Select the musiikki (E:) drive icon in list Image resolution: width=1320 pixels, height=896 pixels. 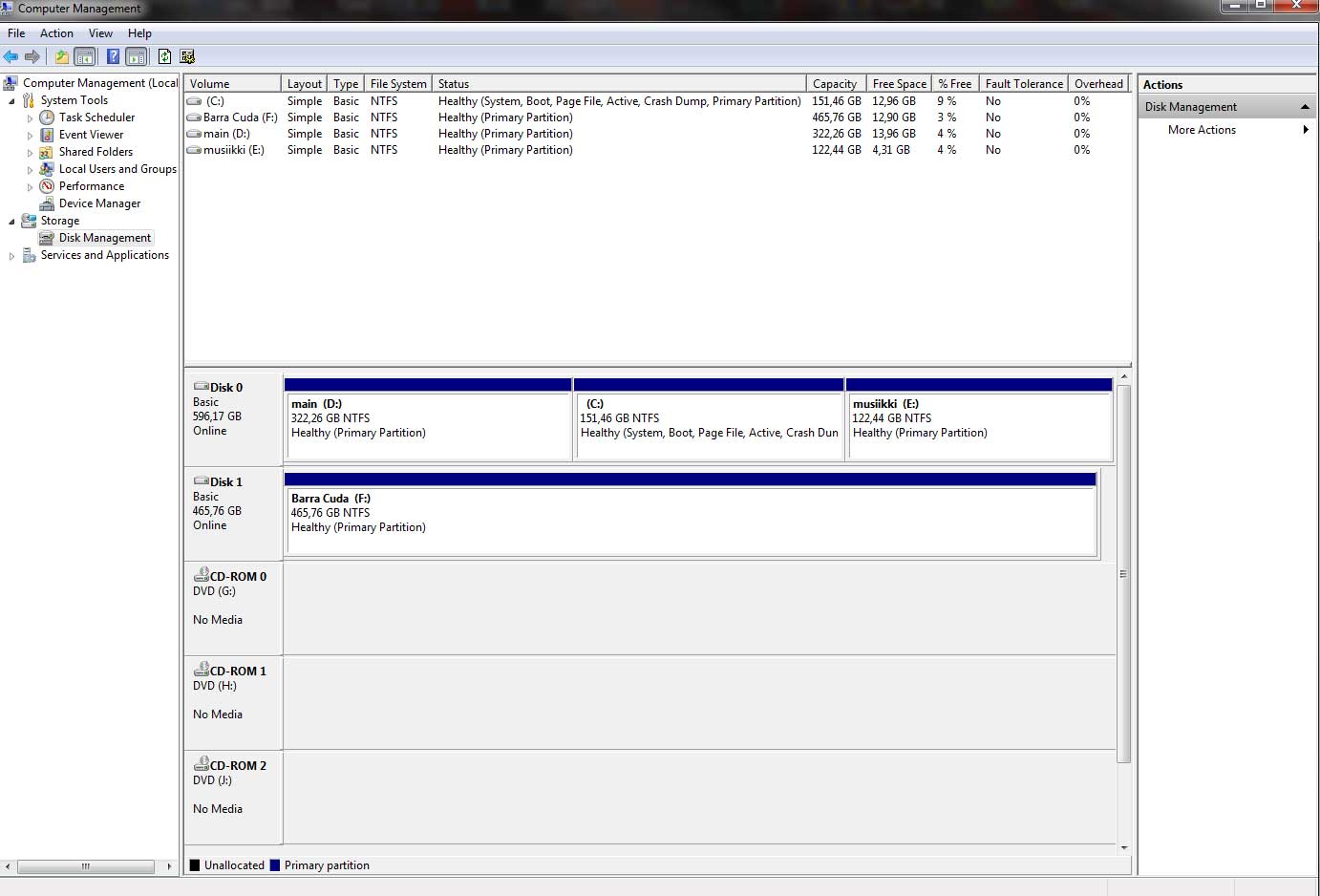coord(194,150)
